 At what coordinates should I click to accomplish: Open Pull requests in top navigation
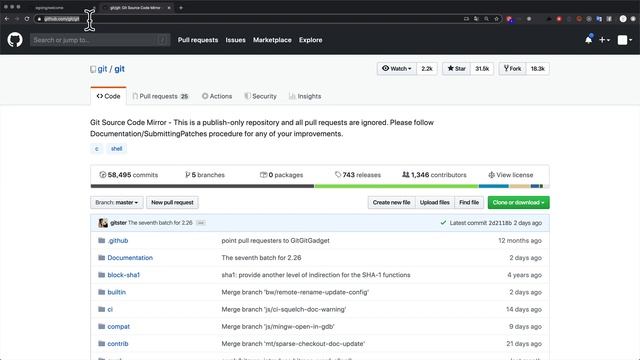pyautogui.click(x=198, y=40)
